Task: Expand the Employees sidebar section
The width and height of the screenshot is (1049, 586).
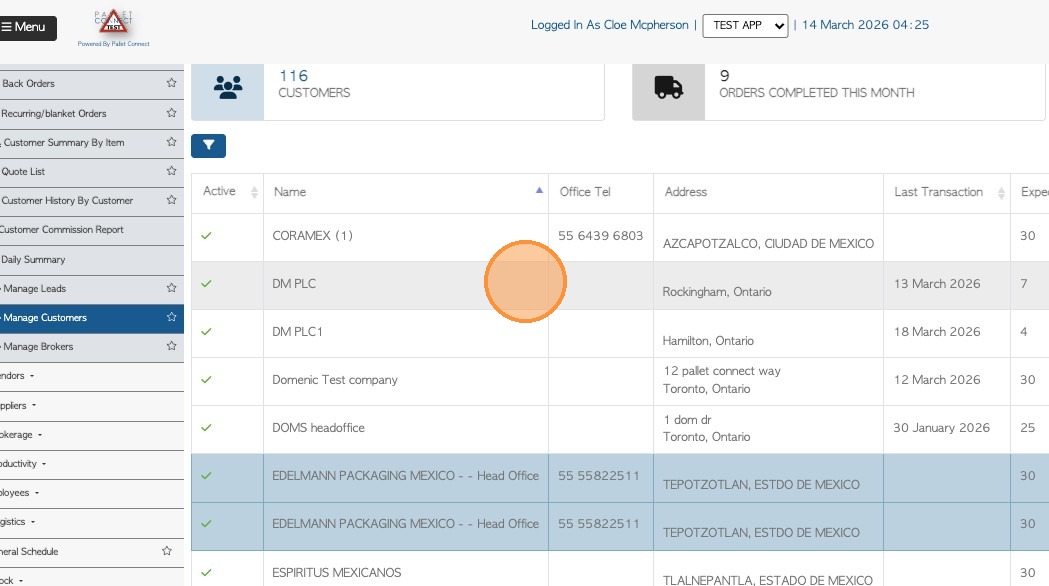Action: (x=19, y=492)
